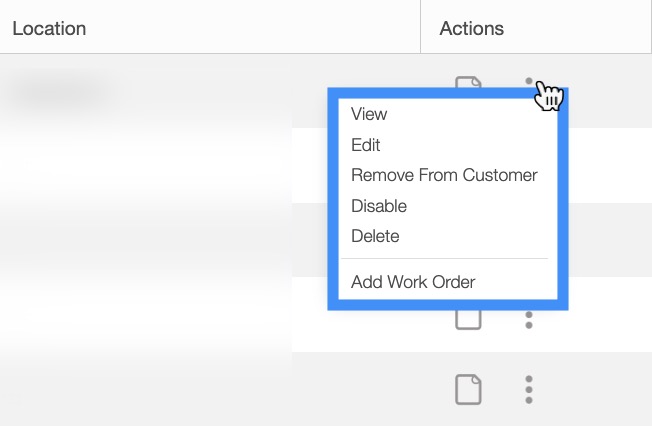The image size is (652, 426).
Task: Click Delete in the actions menu
Action: coord(375,236)
